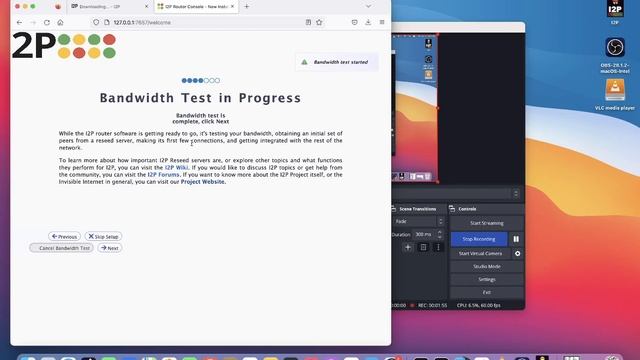Click Skip Setup button

103,236
